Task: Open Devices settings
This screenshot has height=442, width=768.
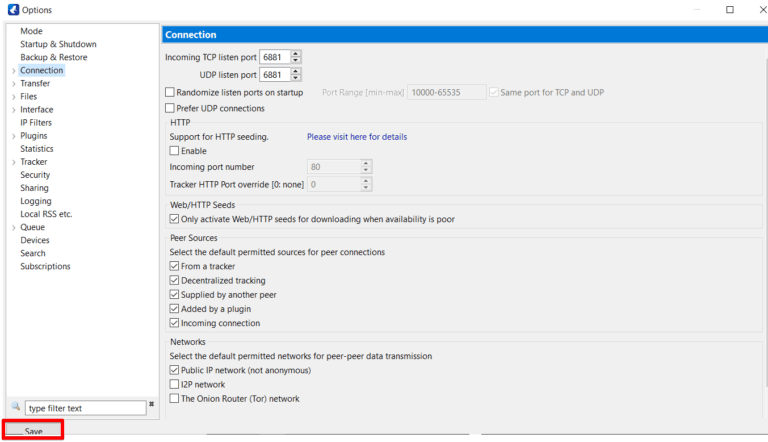Action: 35,240
